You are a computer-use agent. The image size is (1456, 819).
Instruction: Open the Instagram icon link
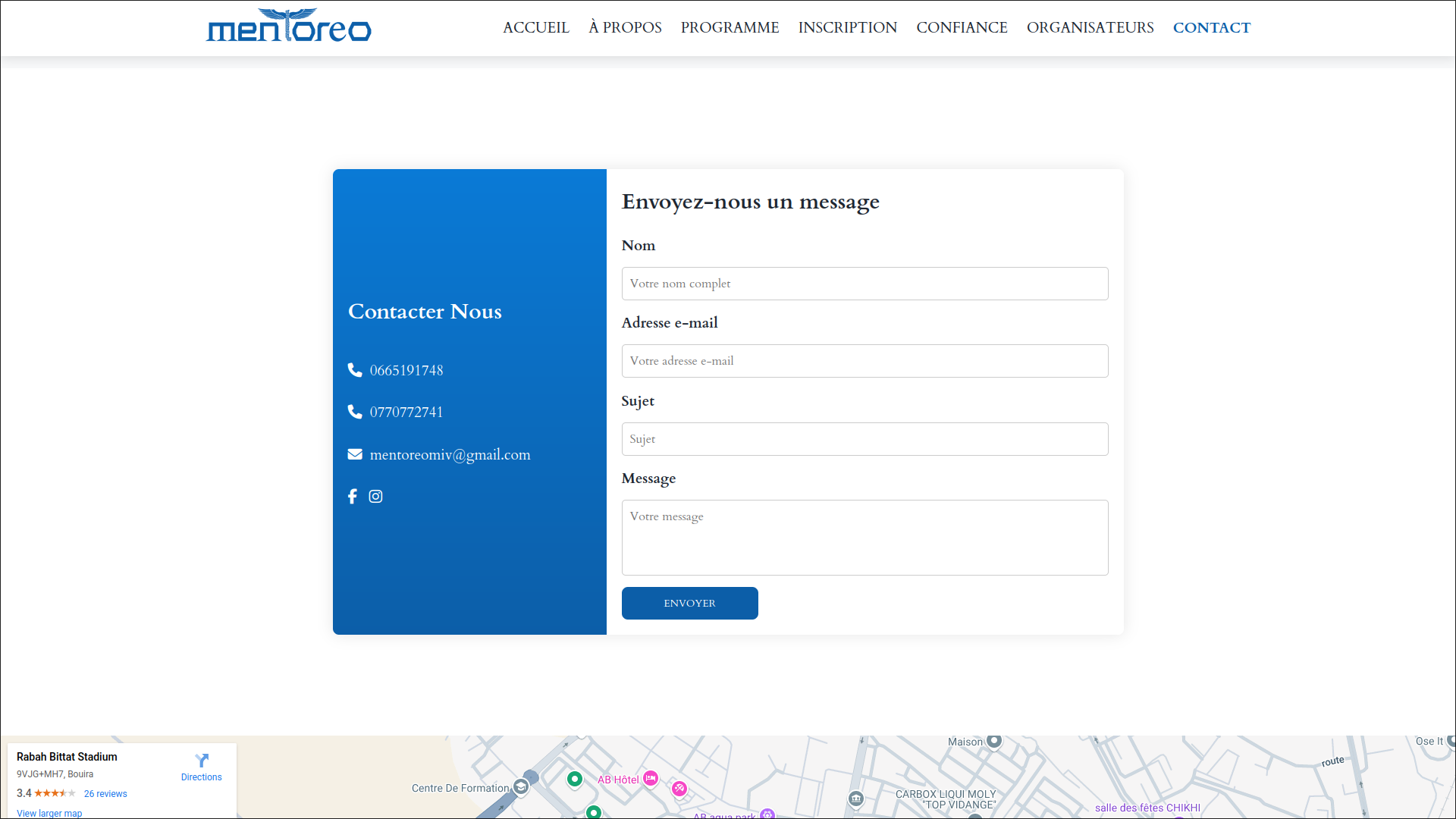click(x=375, y=497)
